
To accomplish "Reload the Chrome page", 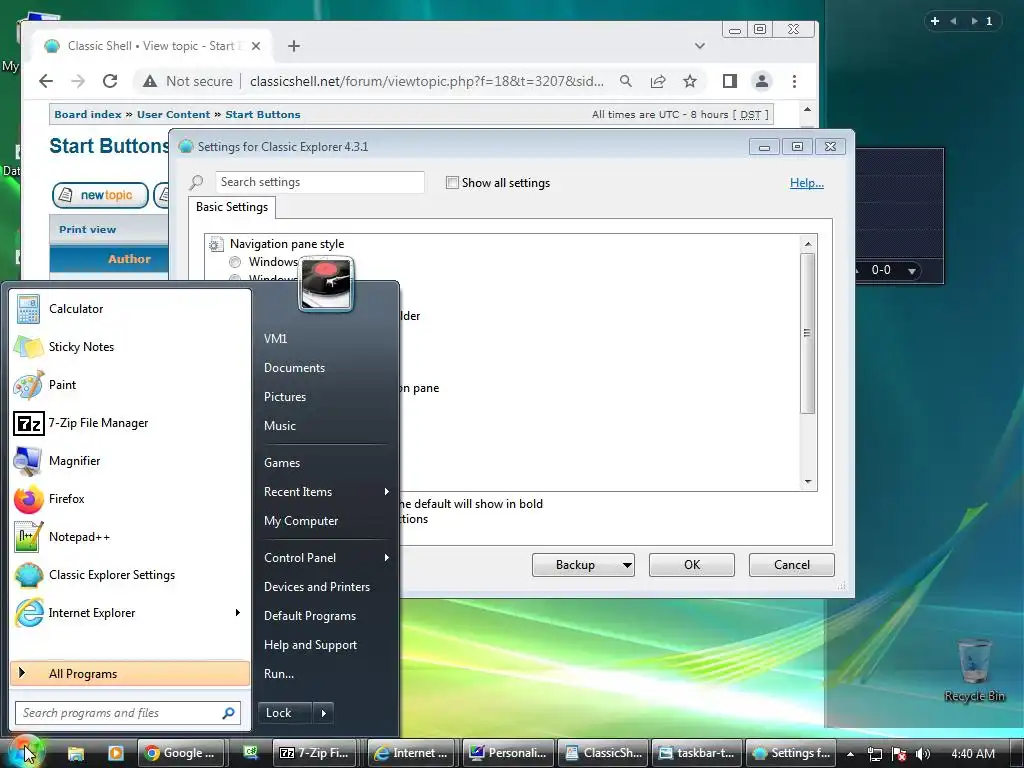I will click(110, 81).
